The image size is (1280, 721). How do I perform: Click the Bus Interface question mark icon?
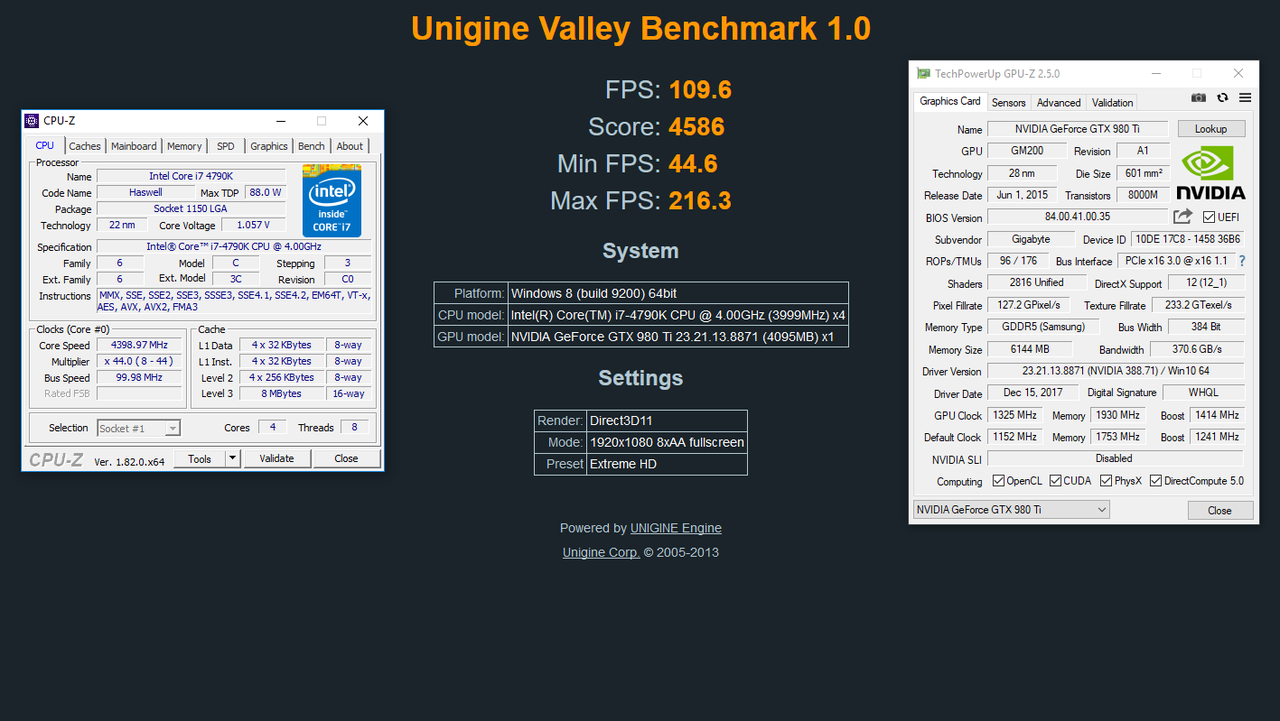pos(1242,261)
